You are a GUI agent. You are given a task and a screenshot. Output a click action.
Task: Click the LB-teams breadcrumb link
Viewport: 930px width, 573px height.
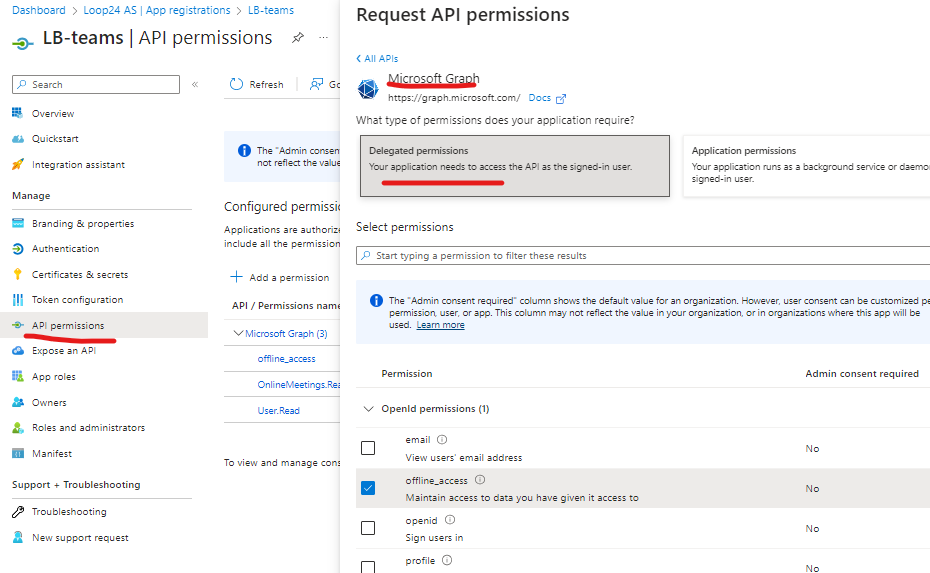(270, 10)
